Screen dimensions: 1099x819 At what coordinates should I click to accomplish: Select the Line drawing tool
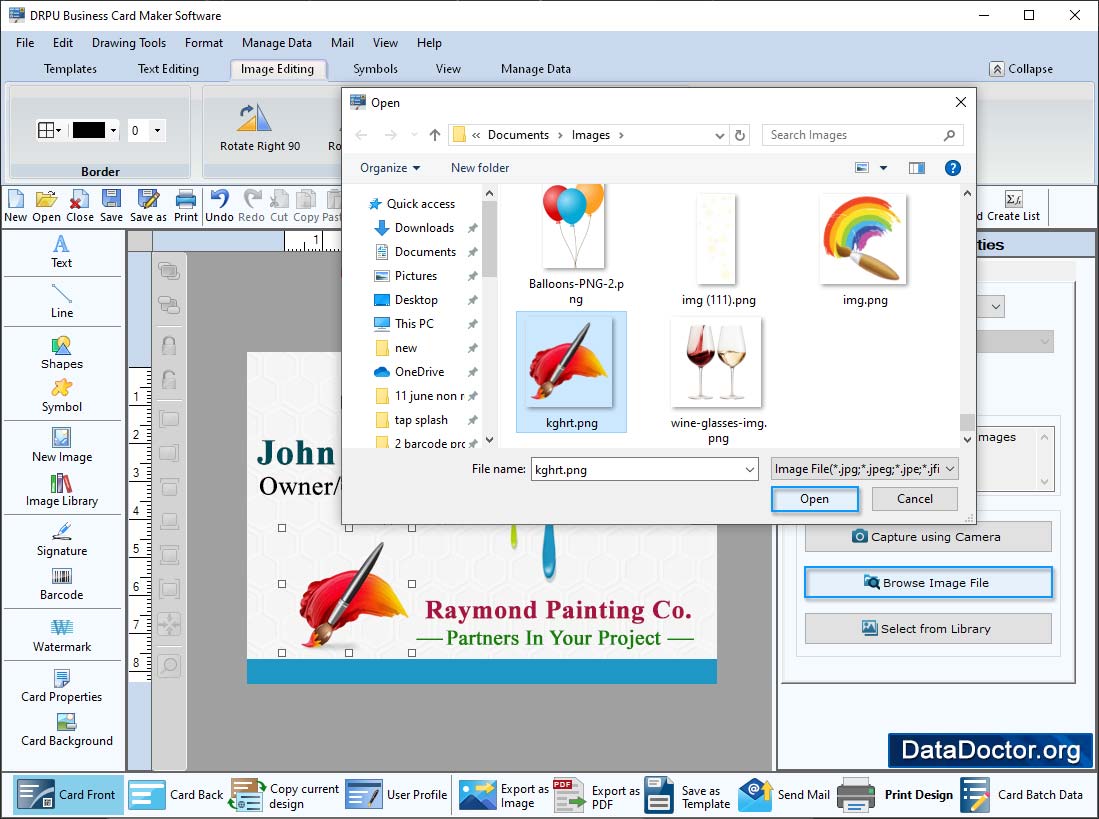click(x=62, y=301)
